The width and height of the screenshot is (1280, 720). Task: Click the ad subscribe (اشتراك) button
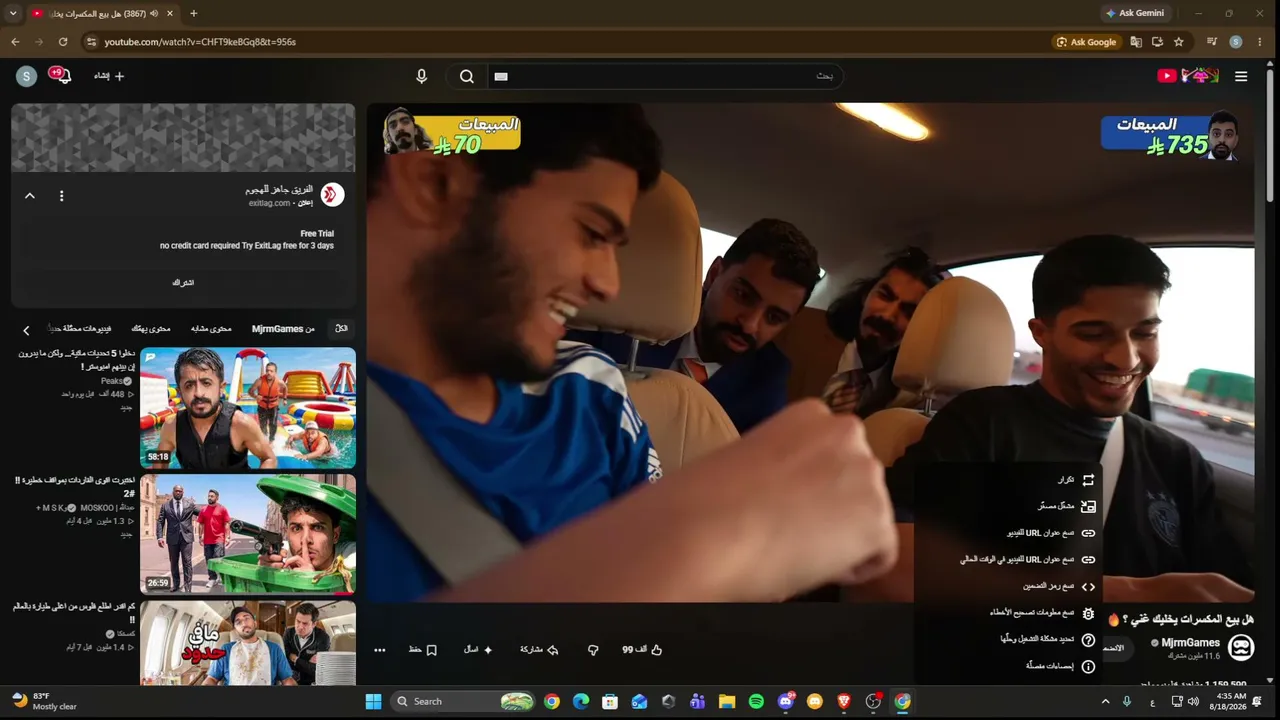click(183, 283)
